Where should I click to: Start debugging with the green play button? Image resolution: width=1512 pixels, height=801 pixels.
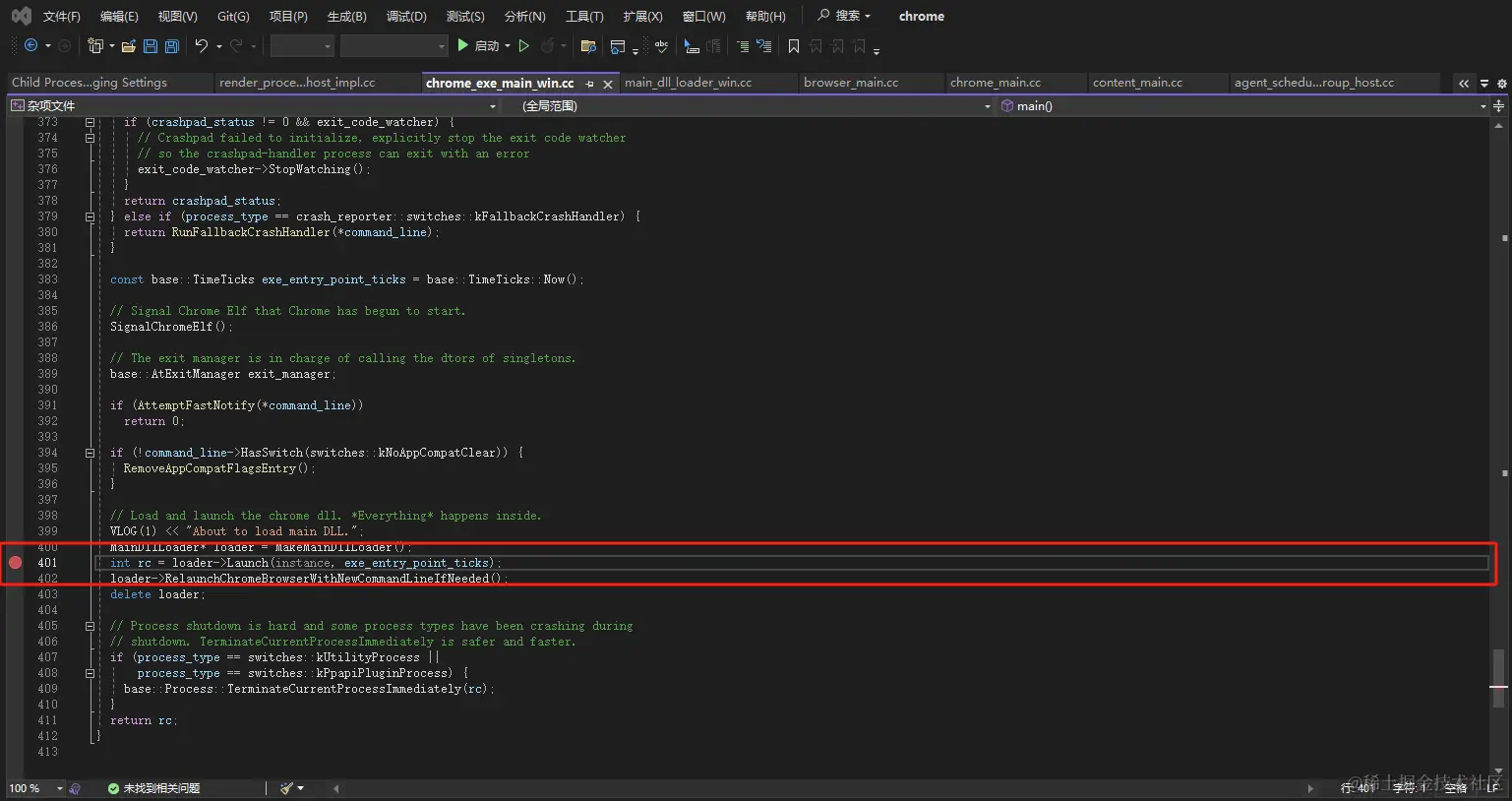(x=463, y=45)
